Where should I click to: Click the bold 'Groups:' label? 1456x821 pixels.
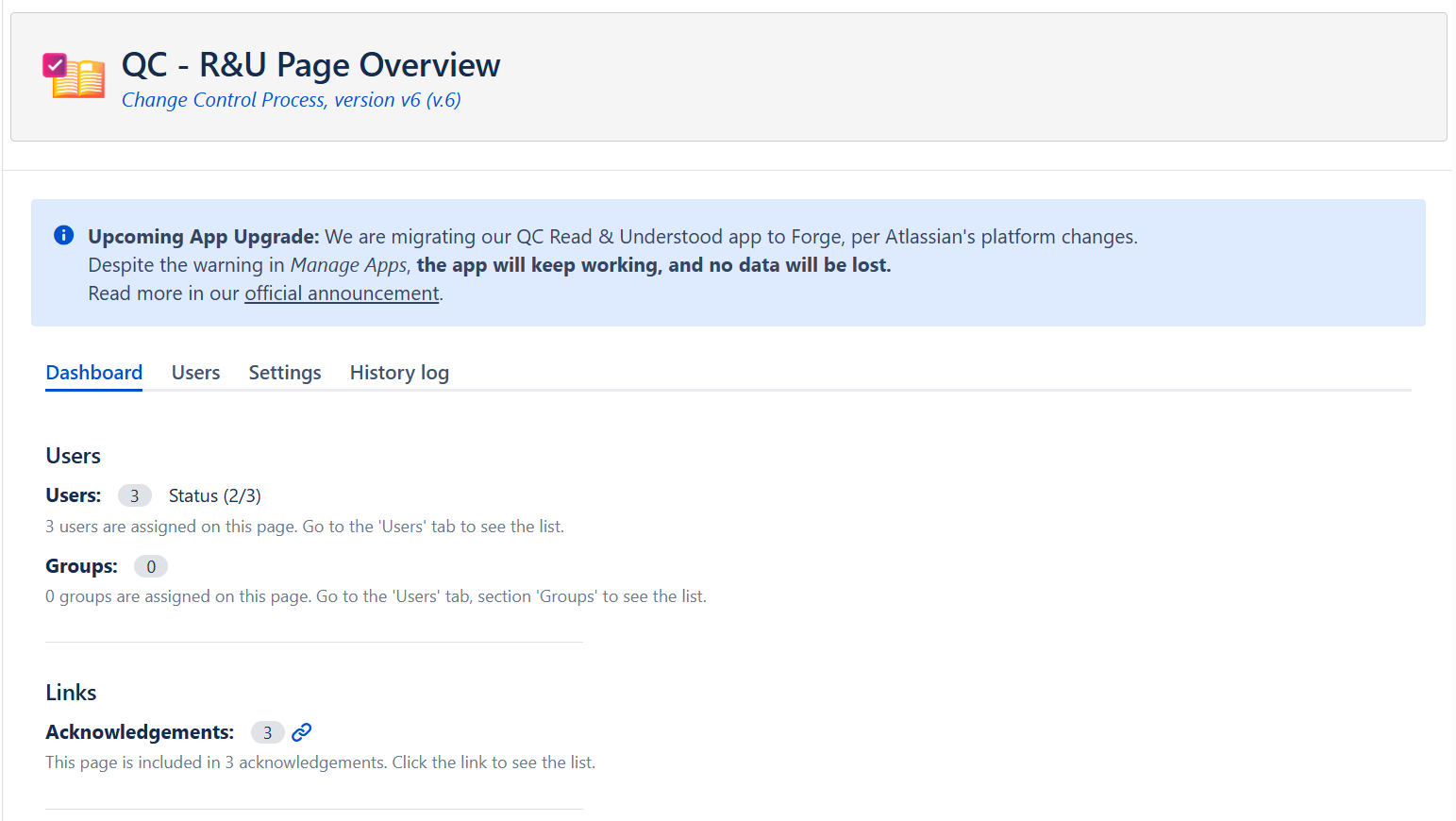coord(82,566)
